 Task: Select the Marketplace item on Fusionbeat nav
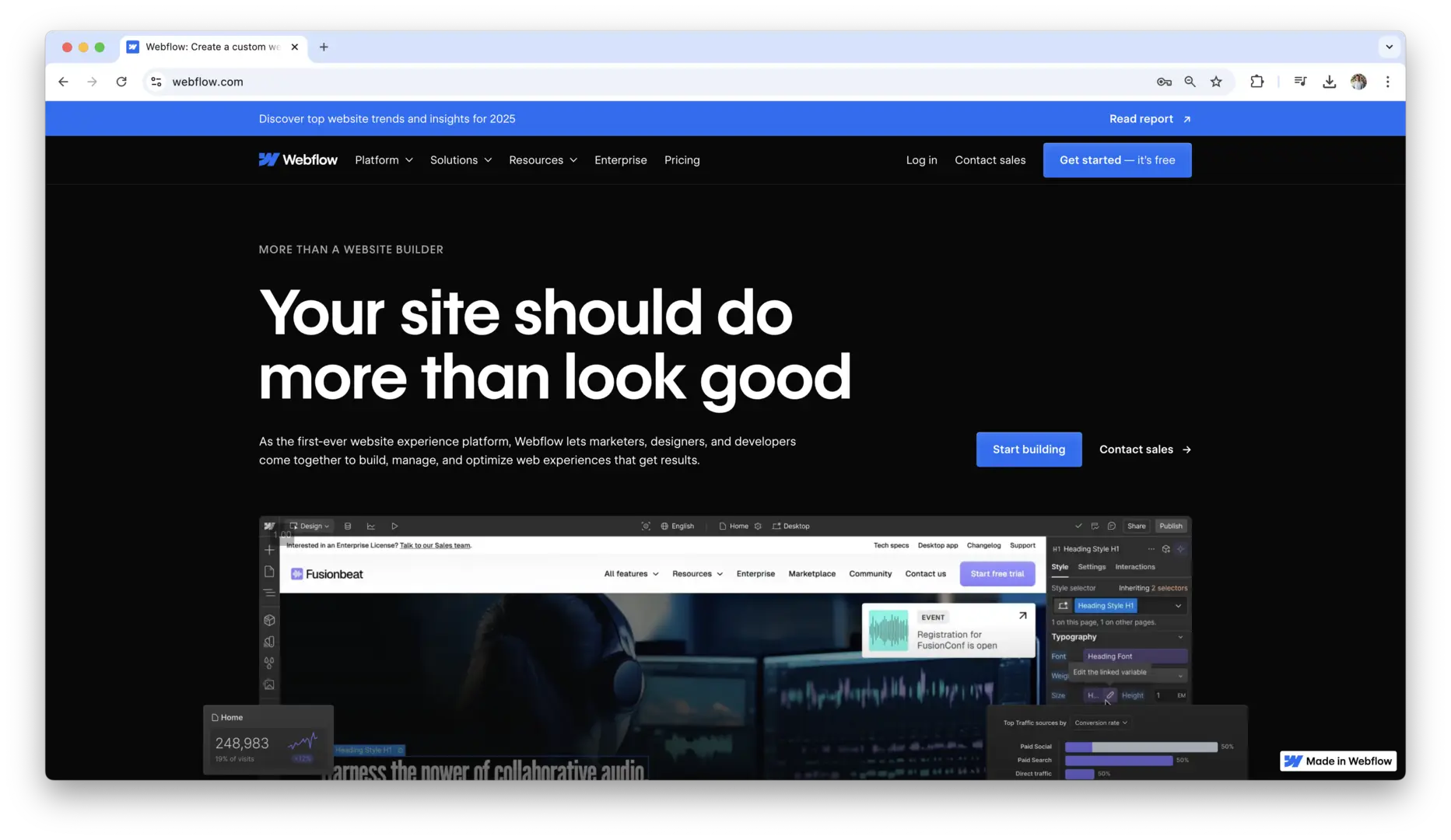[811, 574]
